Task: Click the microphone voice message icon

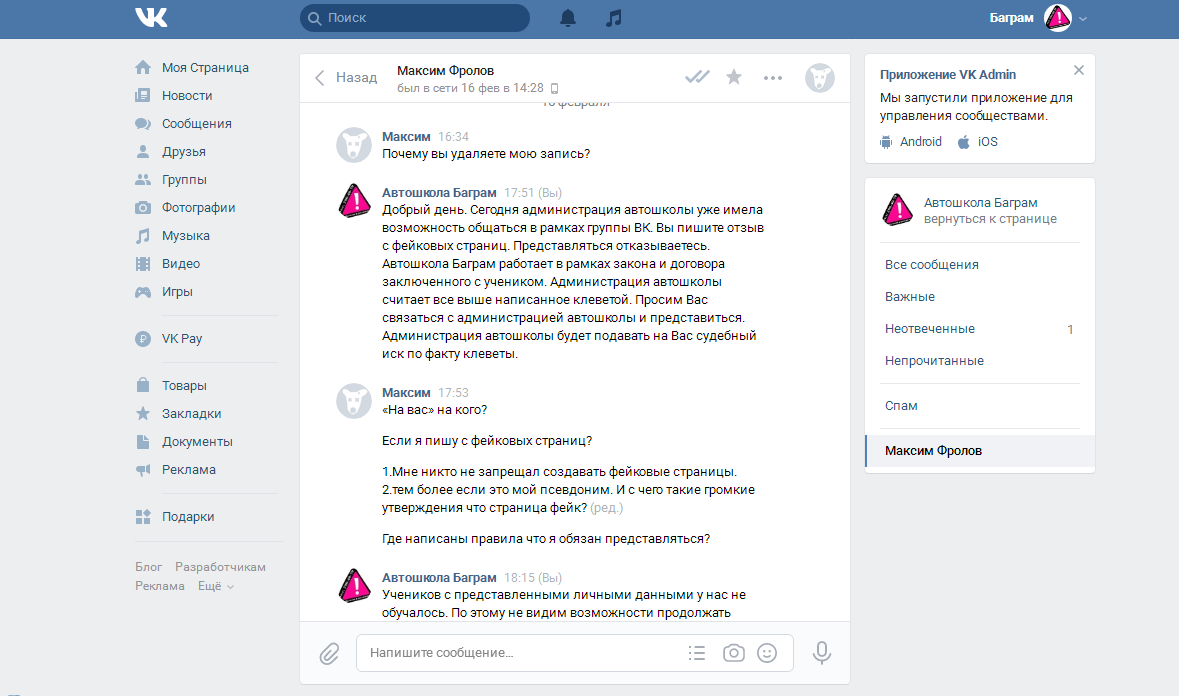Action: (822, 653)
